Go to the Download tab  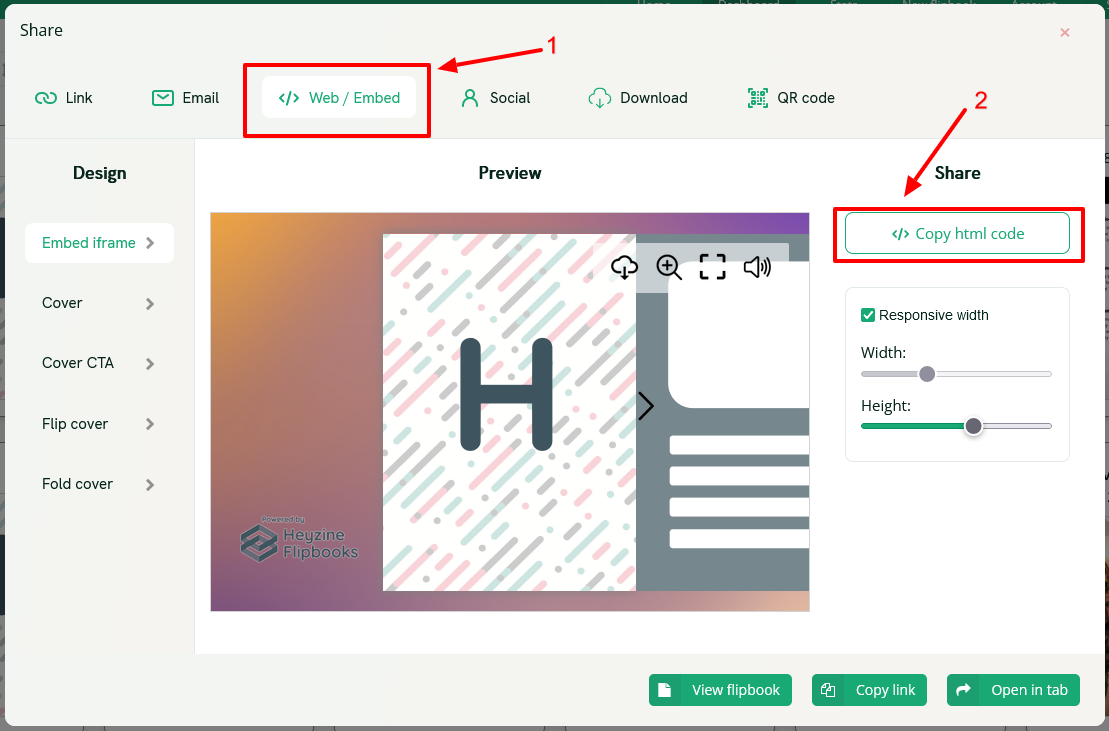pos(638,98)
